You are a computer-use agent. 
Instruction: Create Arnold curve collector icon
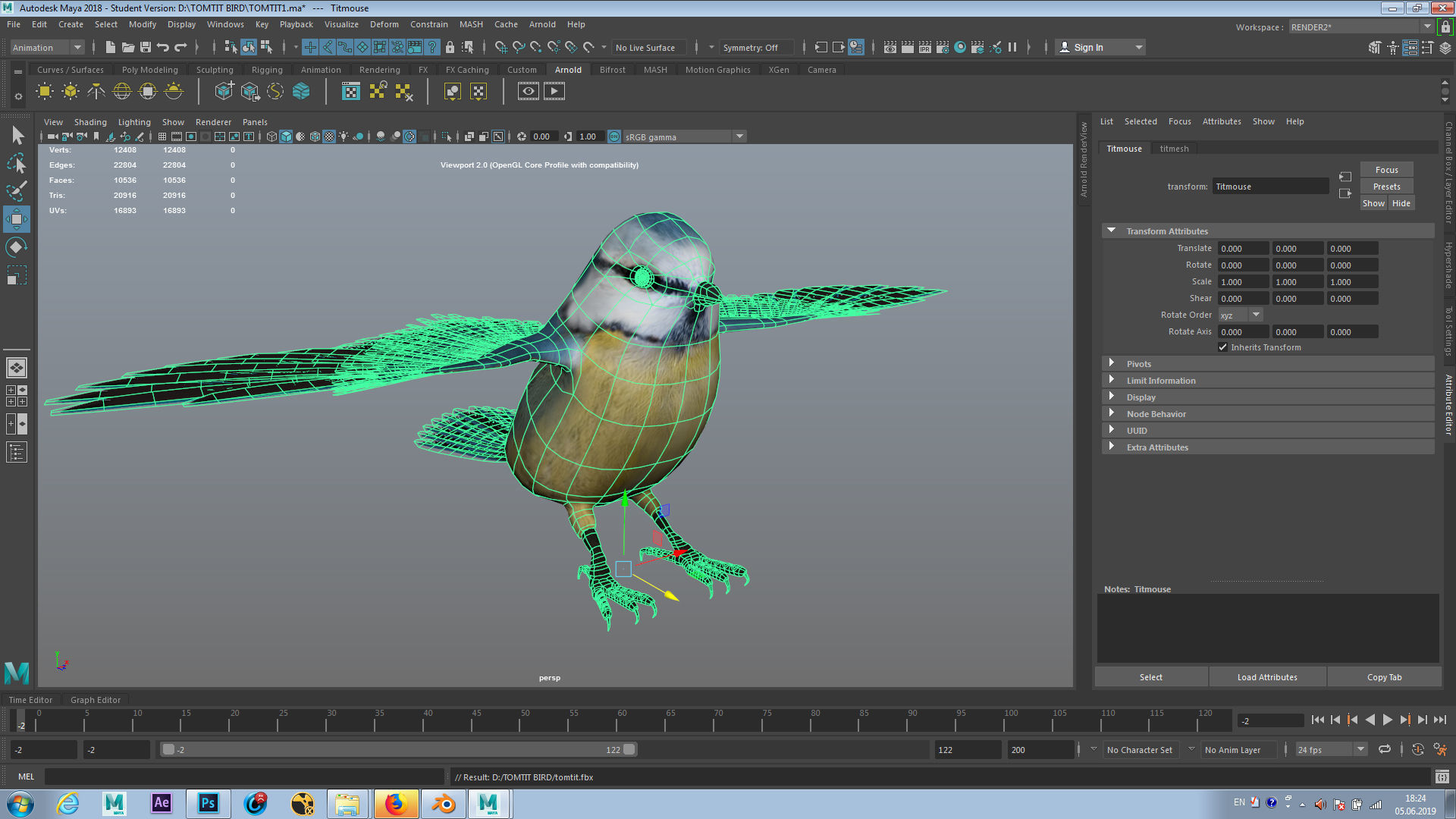coord(275,92)
